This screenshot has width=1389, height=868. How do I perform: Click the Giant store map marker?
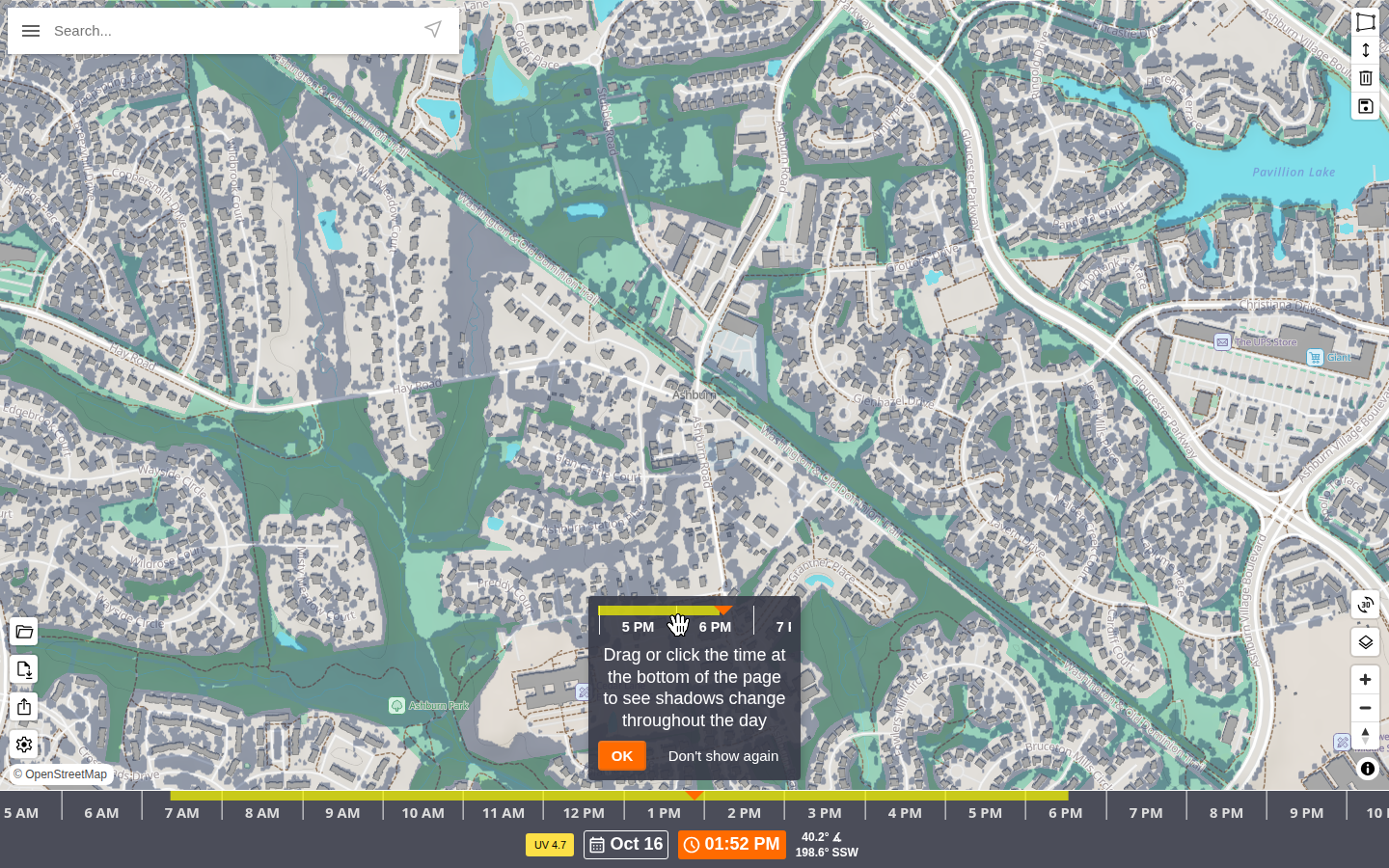pyautogui.click(x=1315, y=357)
